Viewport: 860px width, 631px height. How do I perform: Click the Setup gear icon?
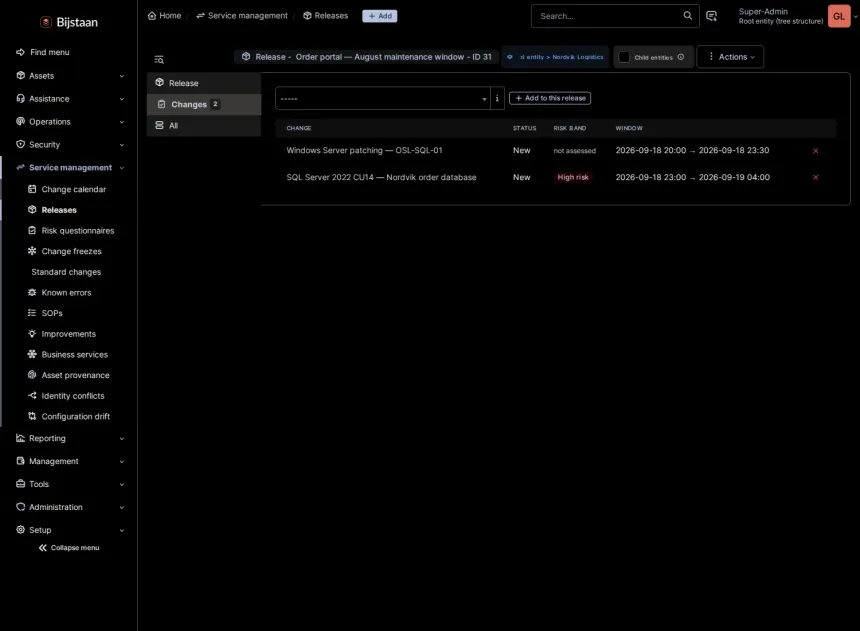tap(20, 529)
